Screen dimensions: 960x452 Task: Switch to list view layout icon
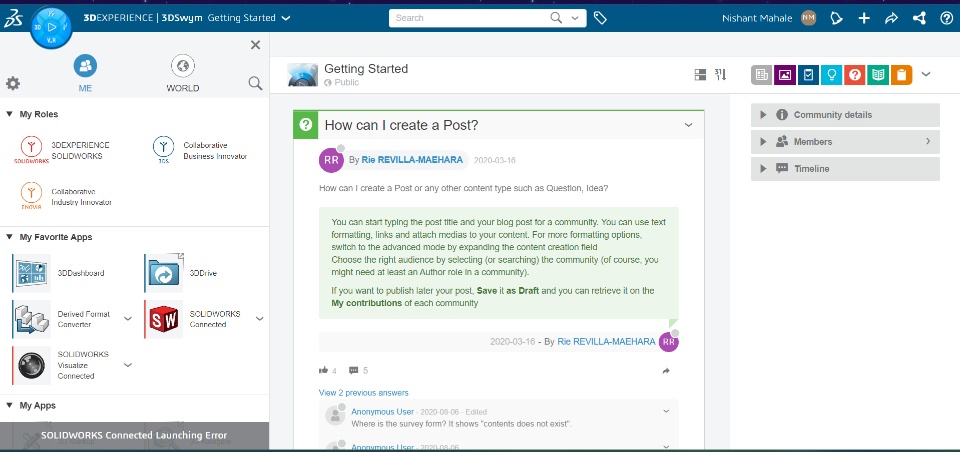click(x=700, y=75)
